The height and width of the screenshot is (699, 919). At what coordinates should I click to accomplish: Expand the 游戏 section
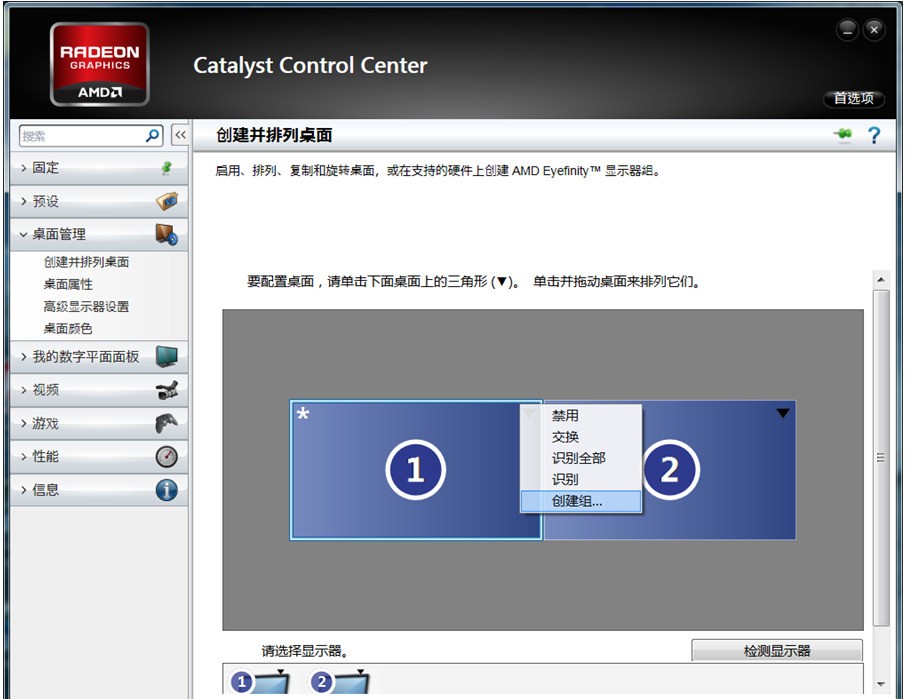coord(98,423)
